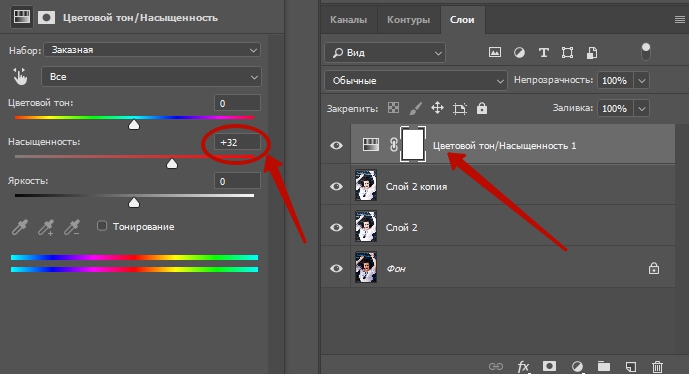Open the Все color range dropdown

tap(152, 76)
